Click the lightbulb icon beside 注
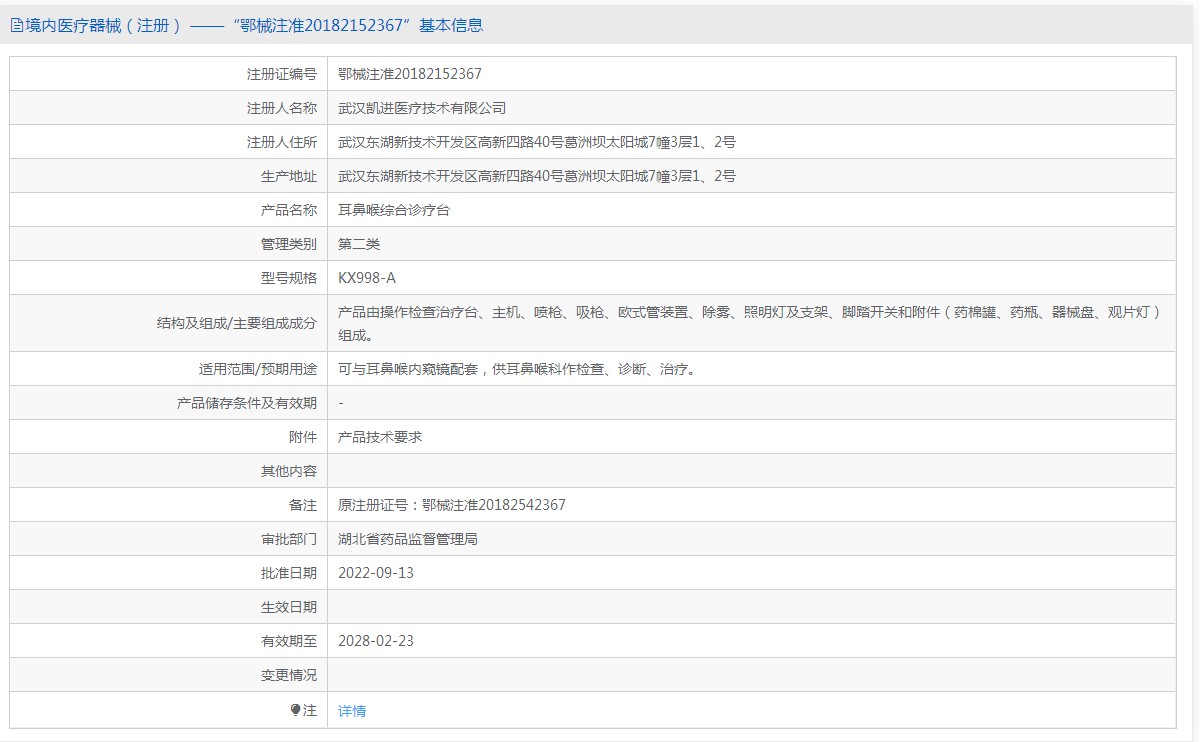 click(295, 710)
